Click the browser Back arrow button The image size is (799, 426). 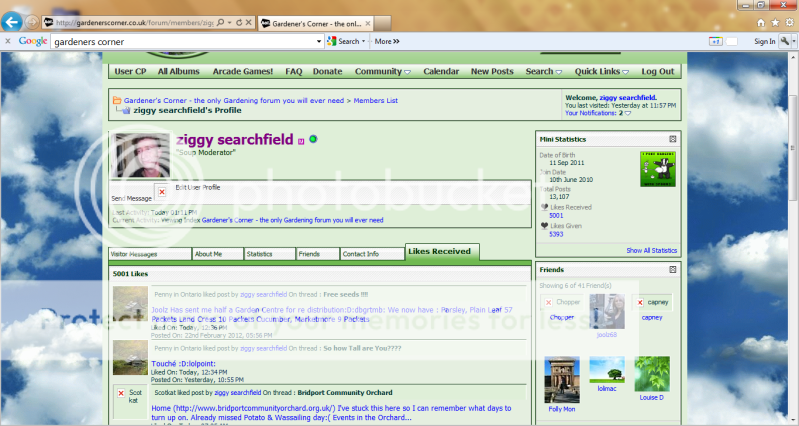pyautogui.click(x=13, y=21)
